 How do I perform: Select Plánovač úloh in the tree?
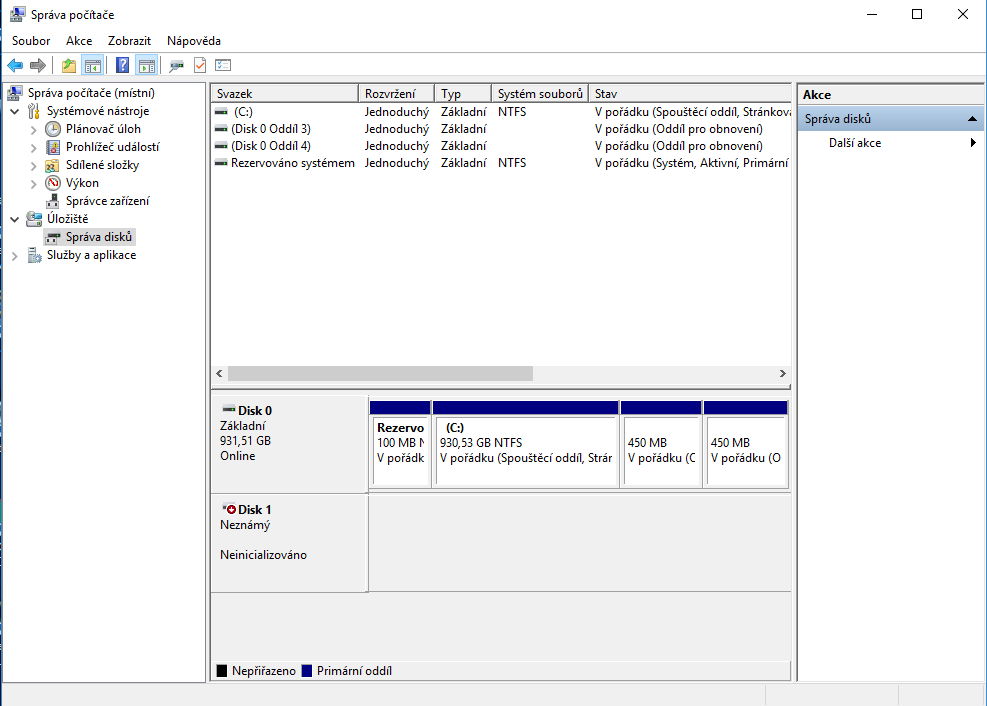coord(103,129)
